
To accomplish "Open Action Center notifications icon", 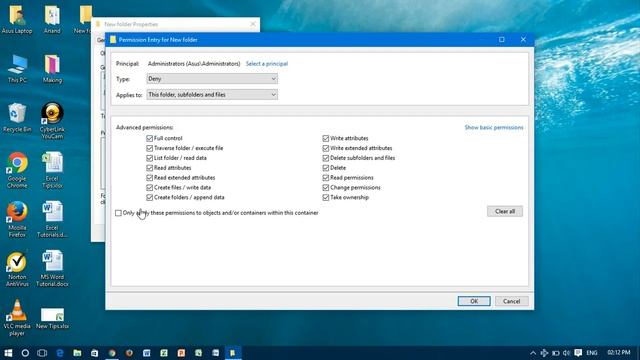I will click(x=578, y=353).
